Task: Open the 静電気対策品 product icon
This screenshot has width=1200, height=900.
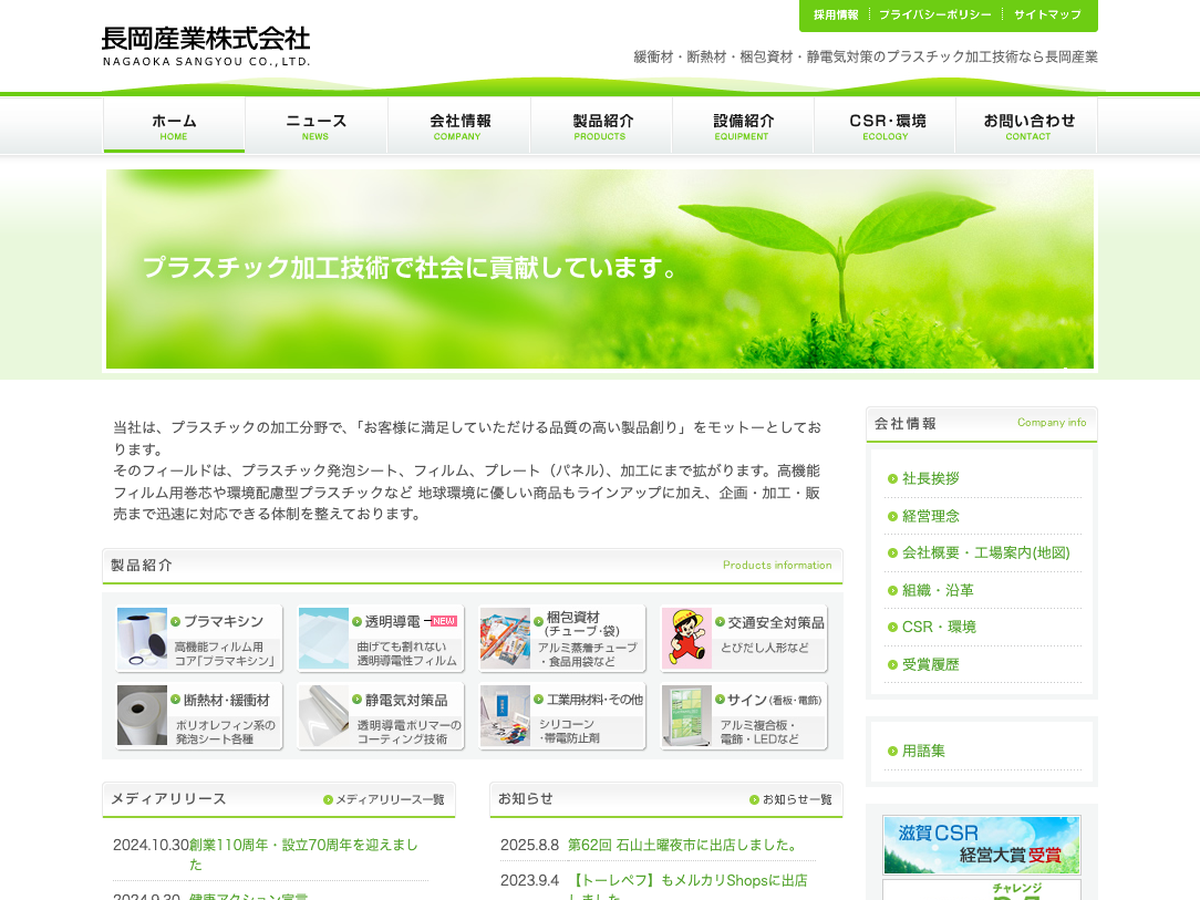Action: pos(324,716)
